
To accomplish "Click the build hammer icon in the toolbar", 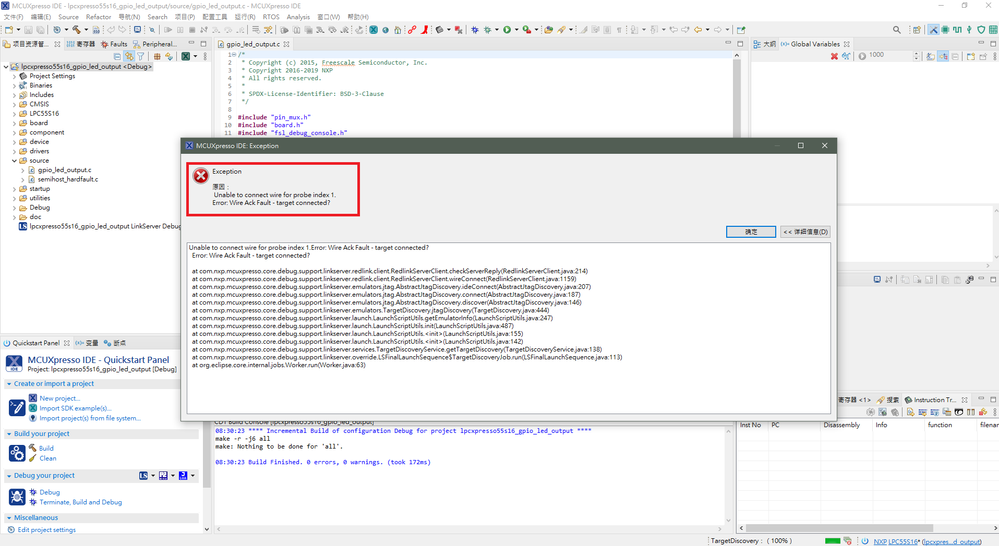I will (x=76, y=29).
